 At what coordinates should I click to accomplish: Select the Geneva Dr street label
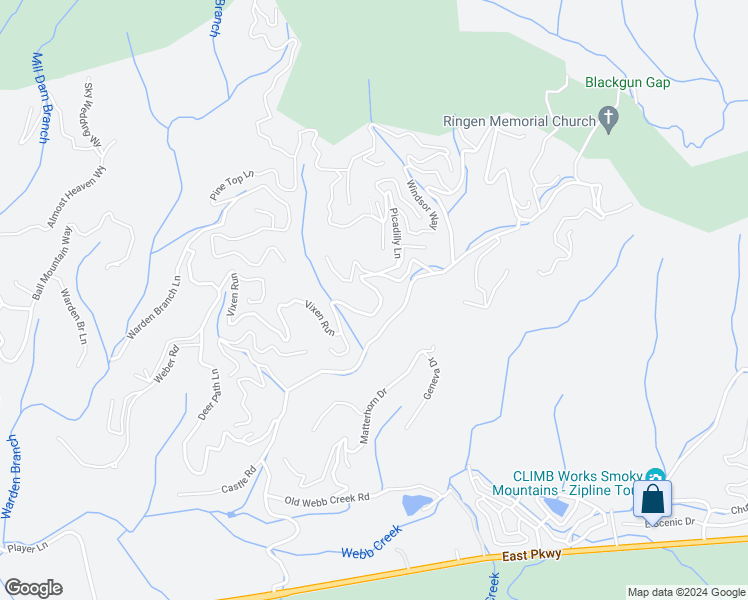[432, 378]
